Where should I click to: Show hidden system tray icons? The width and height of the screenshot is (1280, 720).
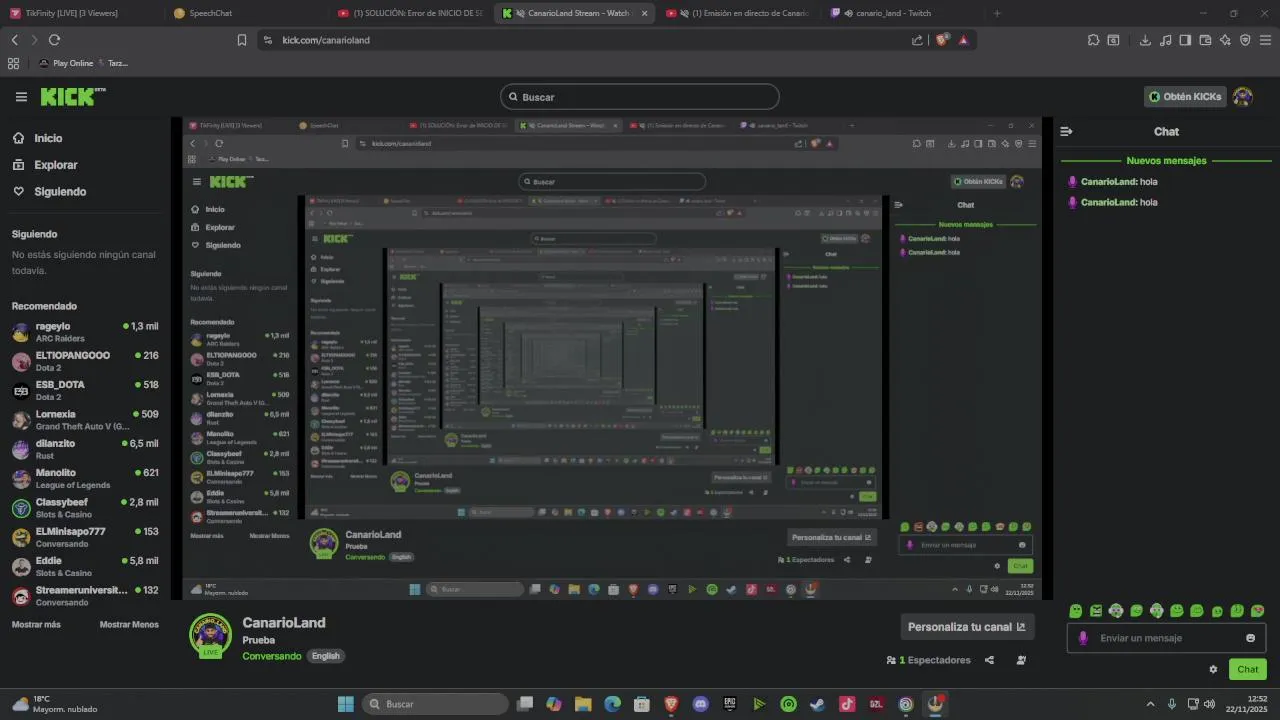click(1150, 704)
